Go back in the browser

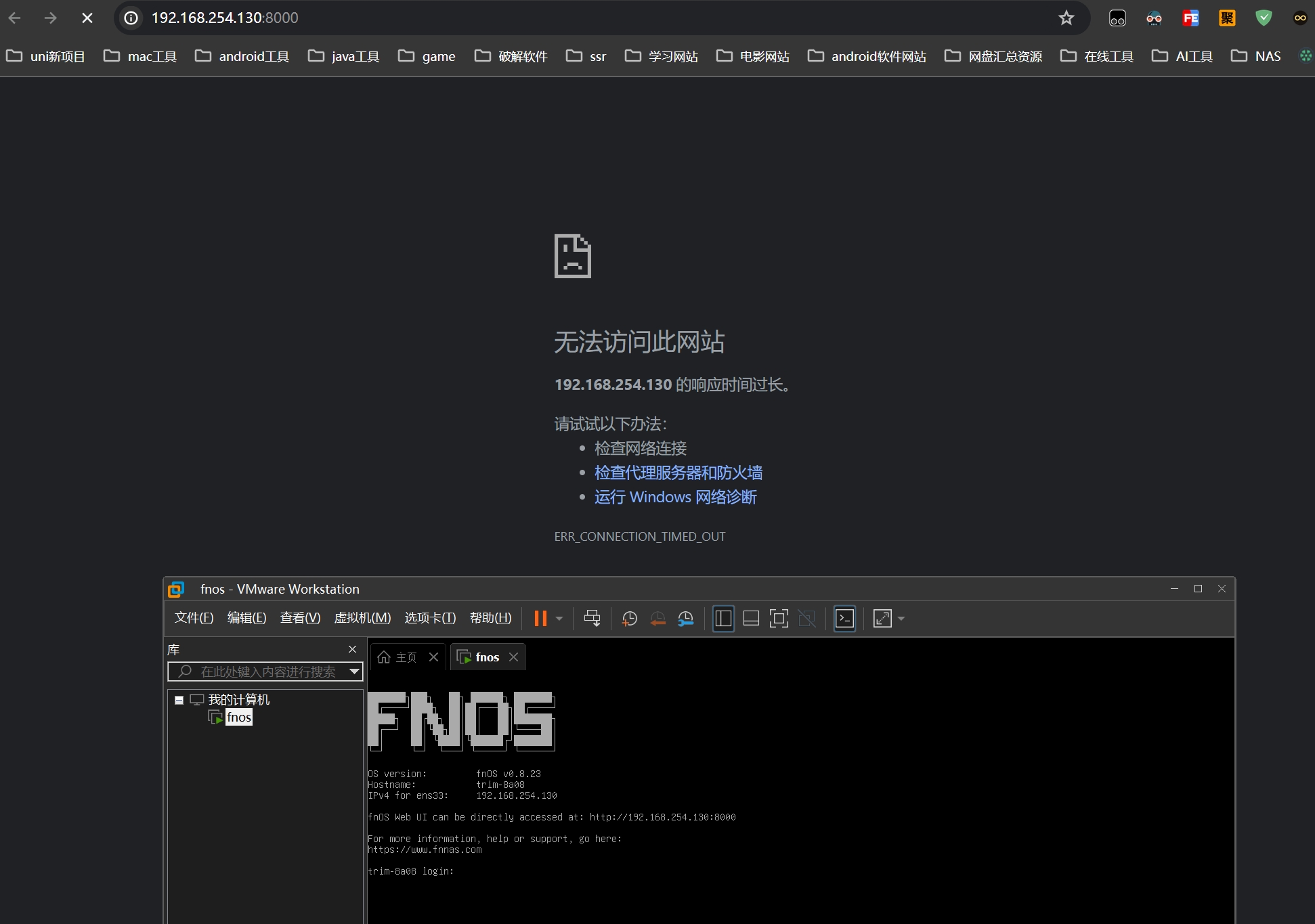pyautogui.click(x=15, y=18)
